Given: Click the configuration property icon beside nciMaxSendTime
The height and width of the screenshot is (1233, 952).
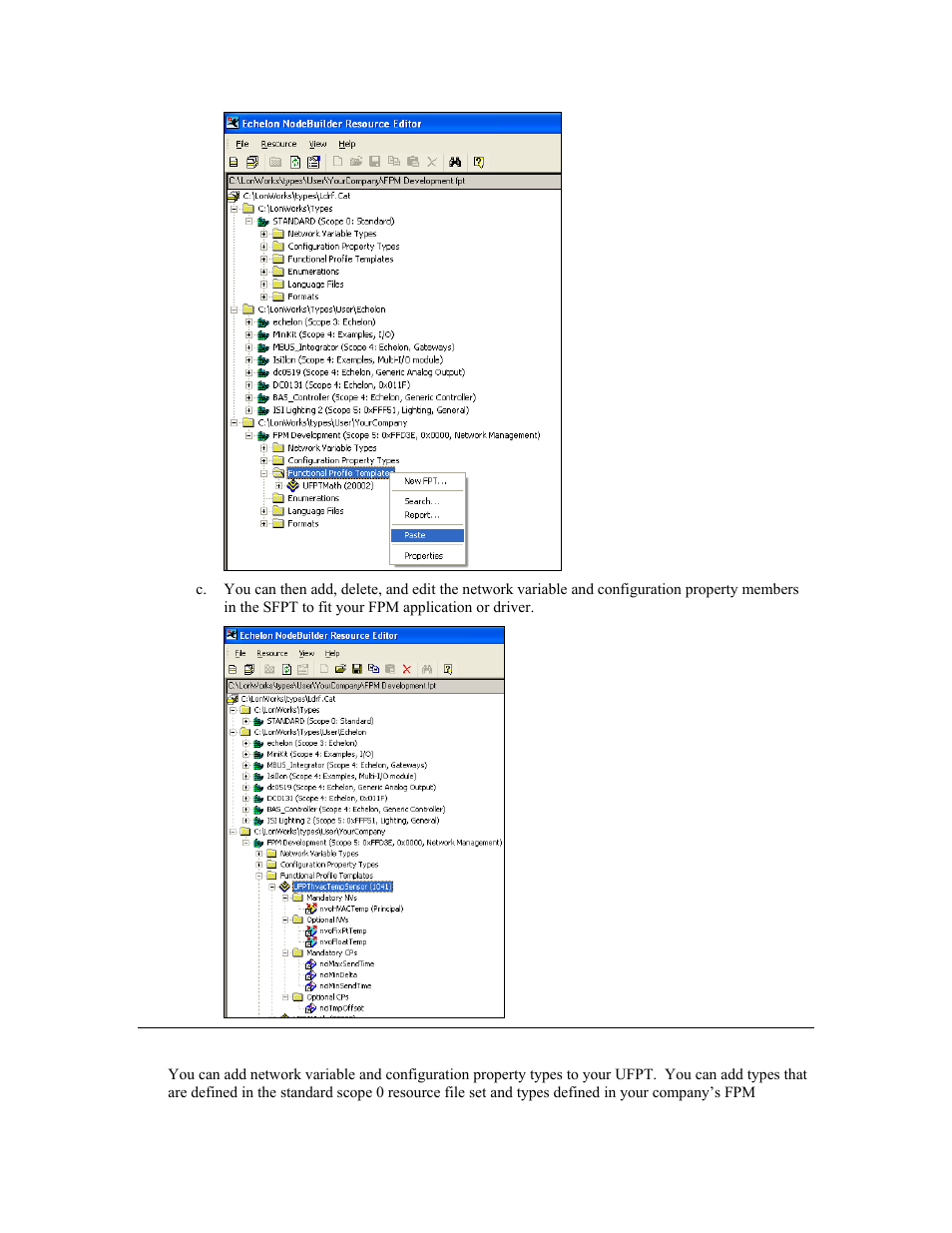Looking at the screenshot, I should tap(311, 963).
